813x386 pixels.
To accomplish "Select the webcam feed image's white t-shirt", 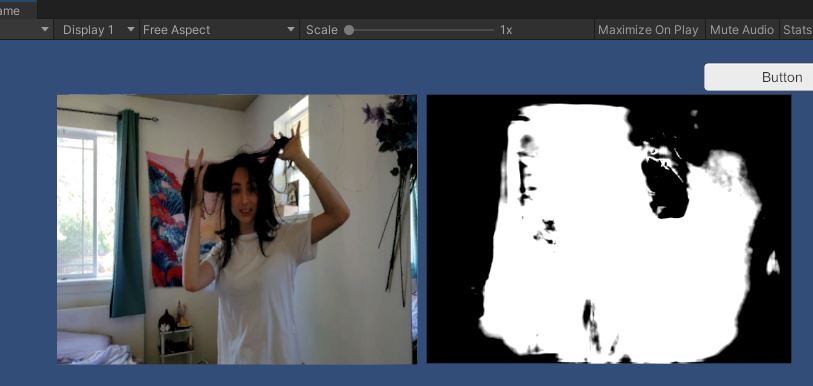I will pyautogui.click(x=258, y=296).
